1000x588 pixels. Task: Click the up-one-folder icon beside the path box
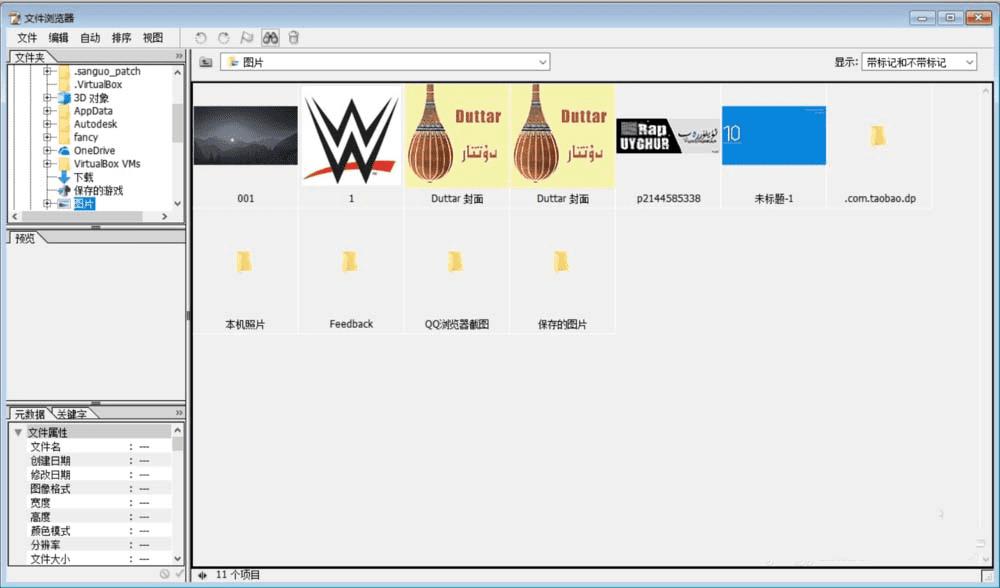206,62
